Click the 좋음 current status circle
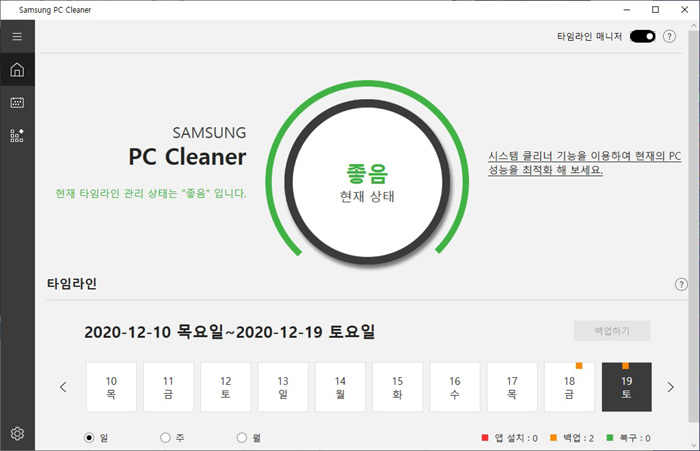This screenshot has width=700, height=451. (367, 182)
